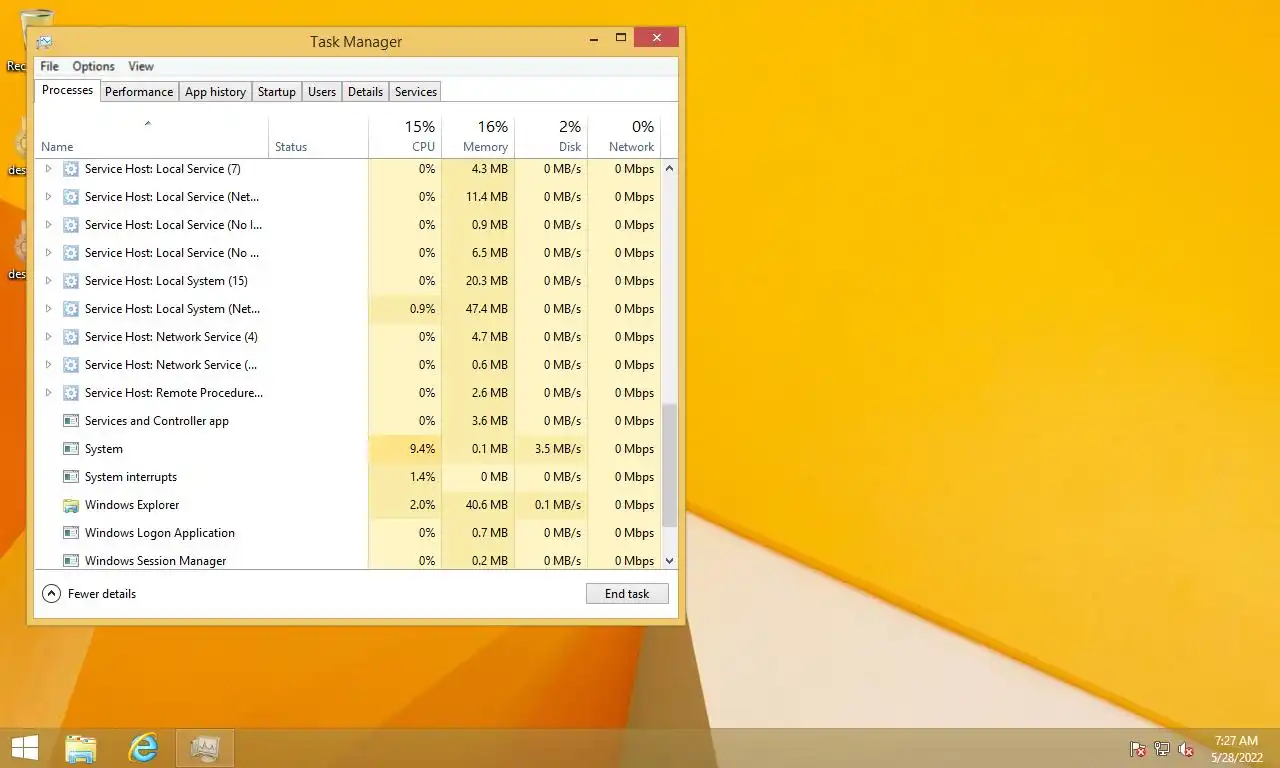The width and height of the screenshot is (1280, 768).
Task: Click the Windows Explorer folder icon in list
Action: [71, 505]
